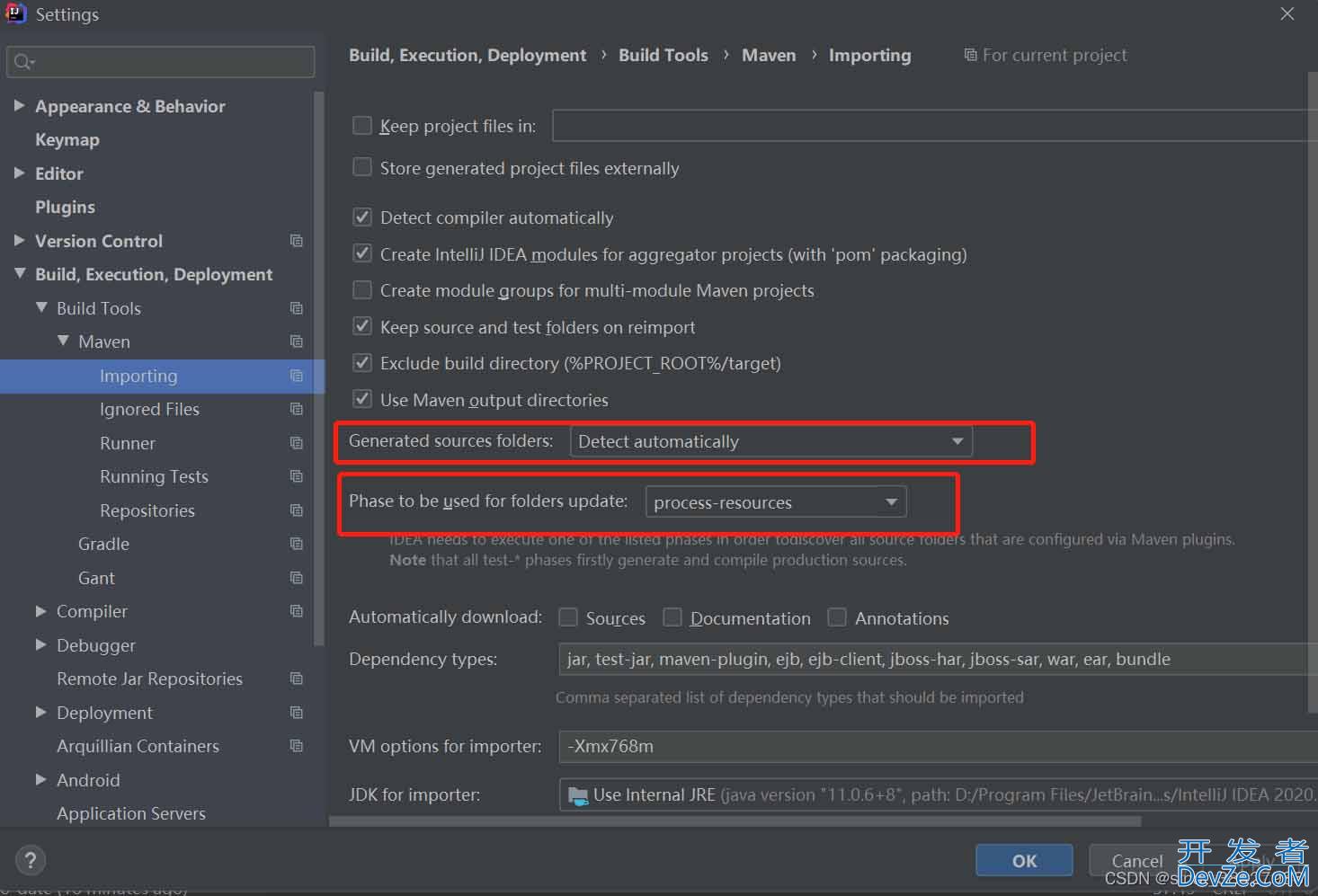This screenshot has width=1318, height=896.
Task: Click project-level icon beside Importing
Action: [297, 376]
